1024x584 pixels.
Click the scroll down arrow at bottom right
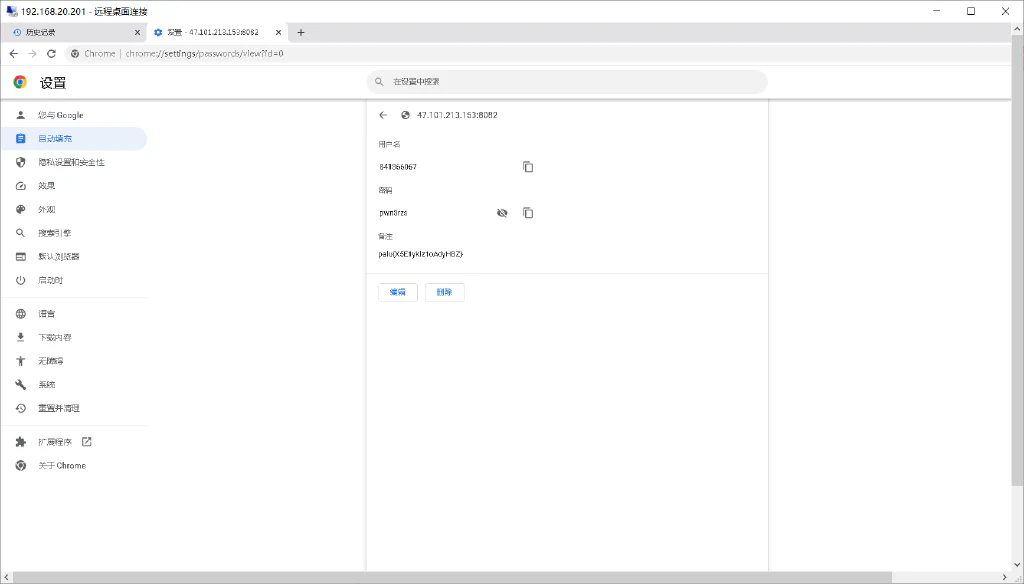click(x=1017, y=566)
